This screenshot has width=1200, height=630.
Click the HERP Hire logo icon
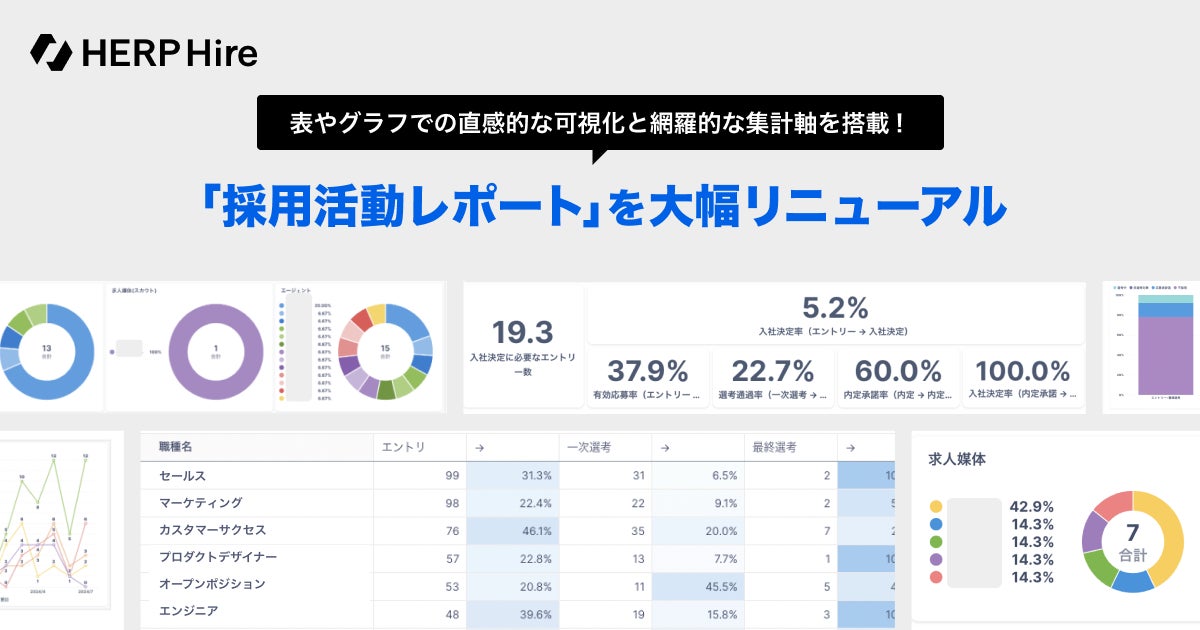51,51
